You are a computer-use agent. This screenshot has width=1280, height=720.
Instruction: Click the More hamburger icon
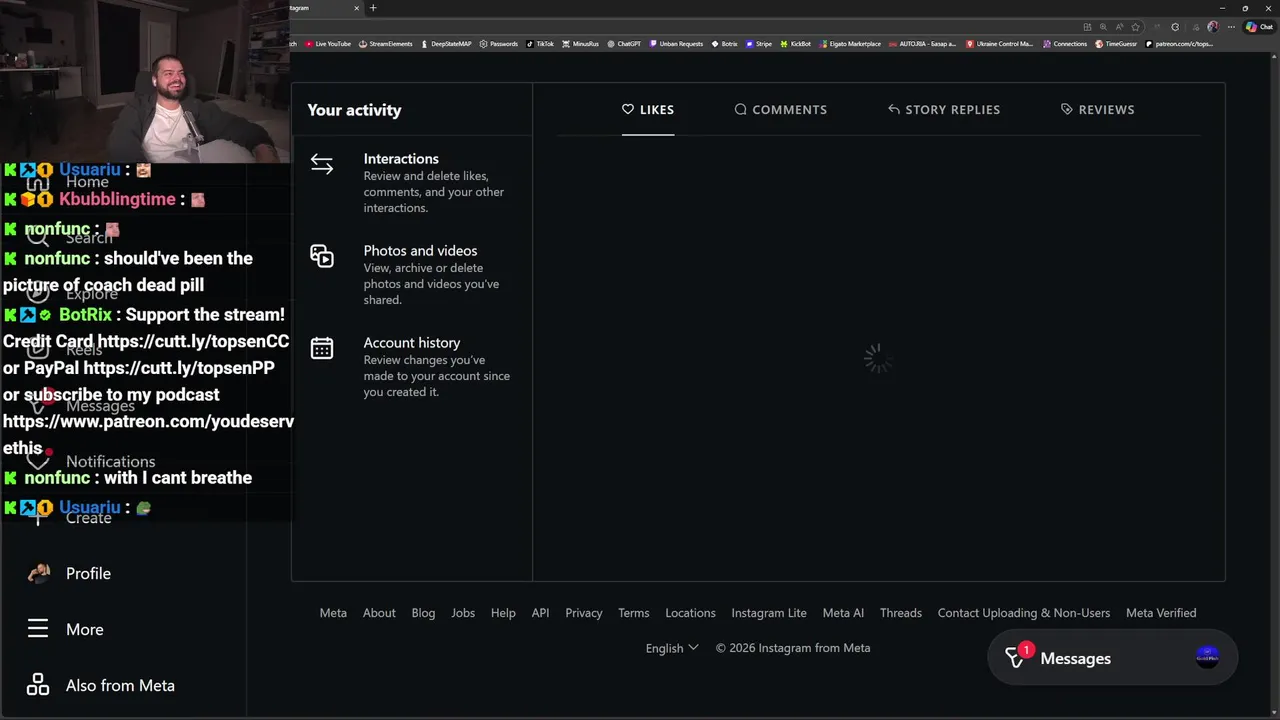coord(38,629)
